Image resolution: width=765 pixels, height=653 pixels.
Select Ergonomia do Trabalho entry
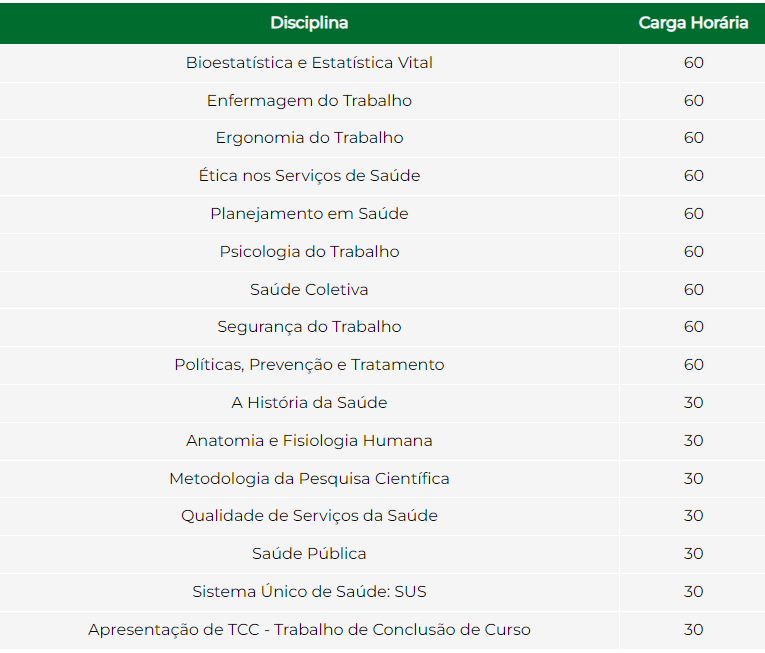click(309, 138)
